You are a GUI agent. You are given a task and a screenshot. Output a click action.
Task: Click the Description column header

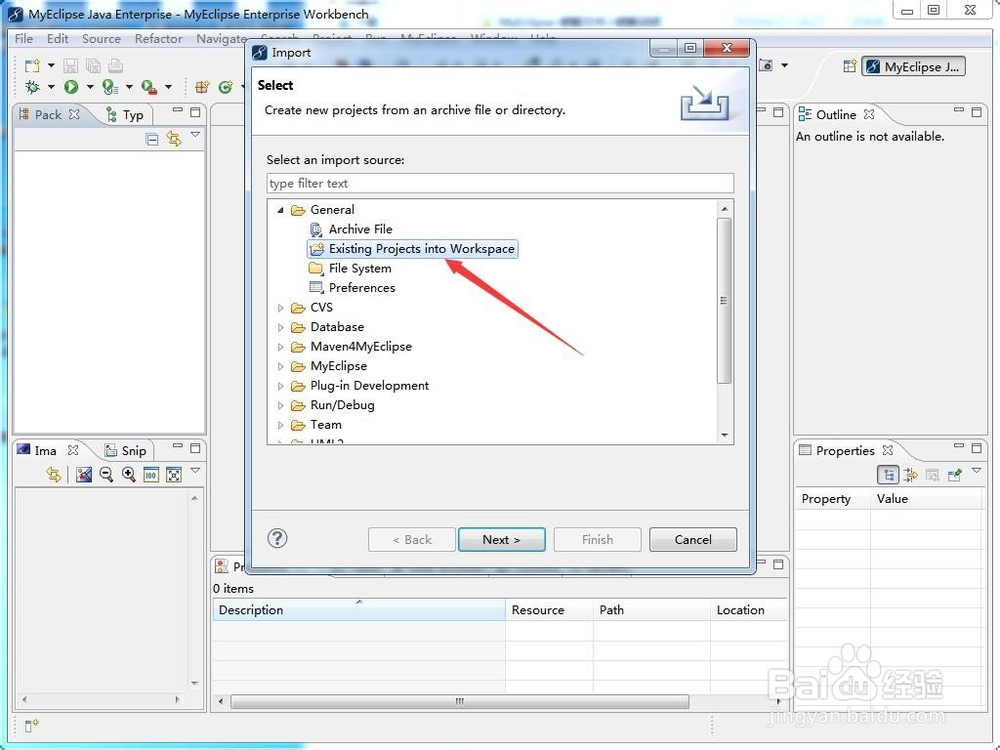coord(359,610)
